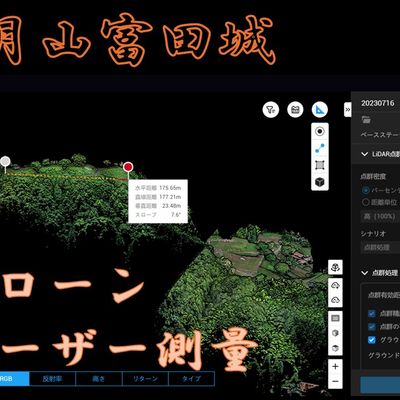Screen dimensions: 400x400
Task: Click the 直線距離 177.21m value
Action: pyautogui.click(x=170, y=197)
